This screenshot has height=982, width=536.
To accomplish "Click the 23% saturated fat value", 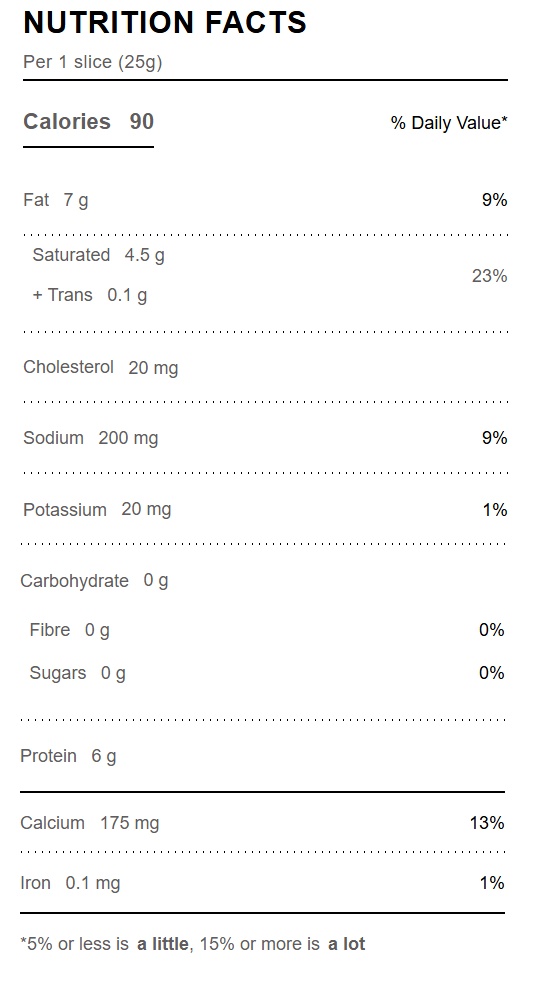I will tap(490, 276).
